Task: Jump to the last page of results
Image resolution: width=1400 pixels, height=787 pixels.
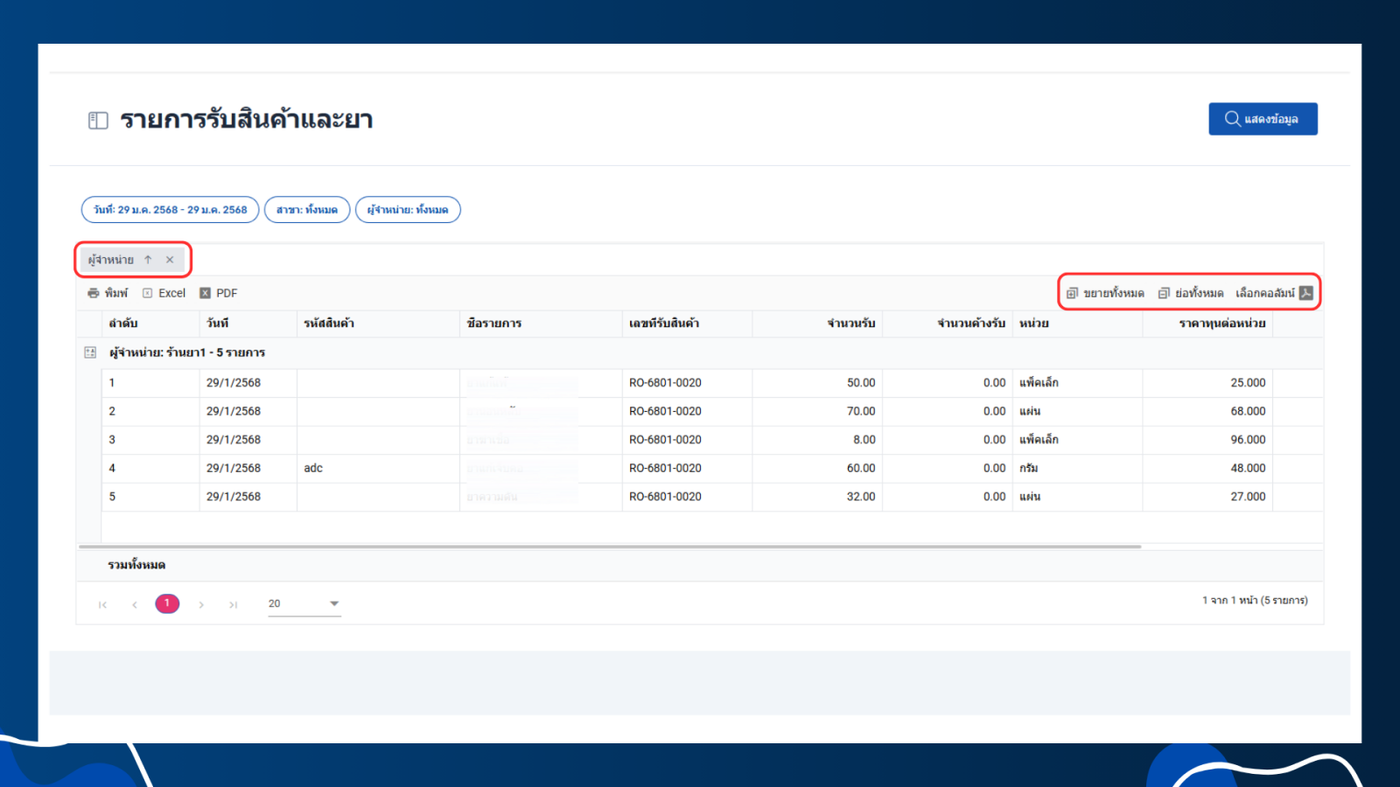Action: coord(233,604)
